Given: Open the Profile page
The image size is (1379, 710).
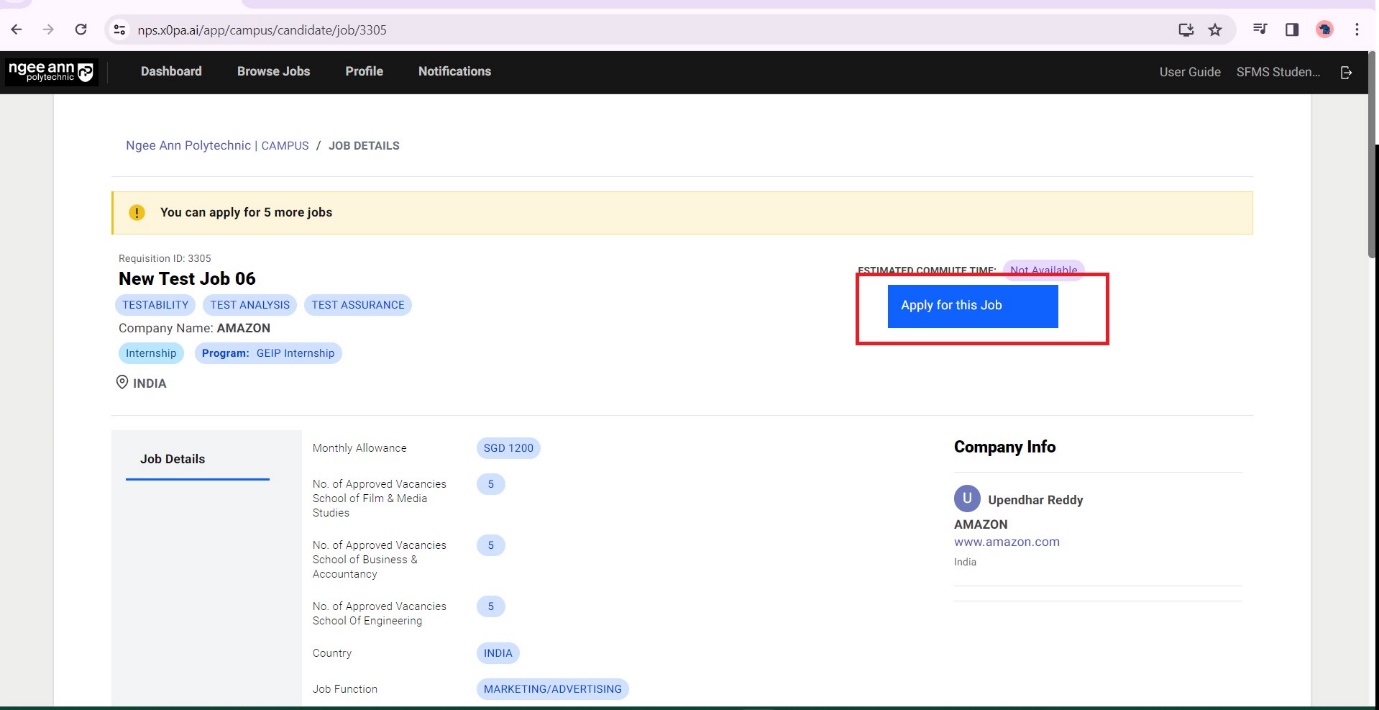Looking at the screenshot, I should pos(364,72).
